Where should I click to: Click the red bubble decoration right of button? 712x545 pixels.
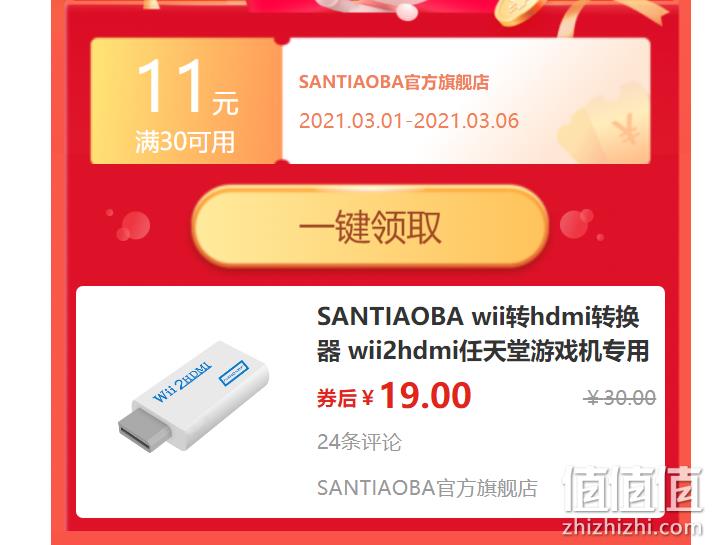pyautogui.click(x=581, y=224)
